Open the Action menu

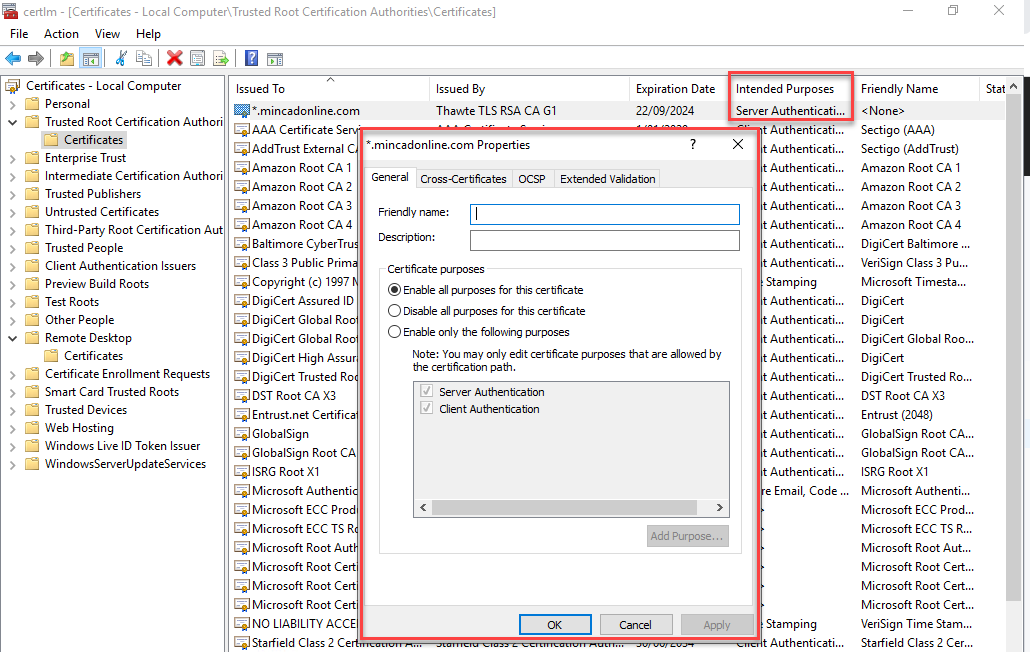(61, 33)
